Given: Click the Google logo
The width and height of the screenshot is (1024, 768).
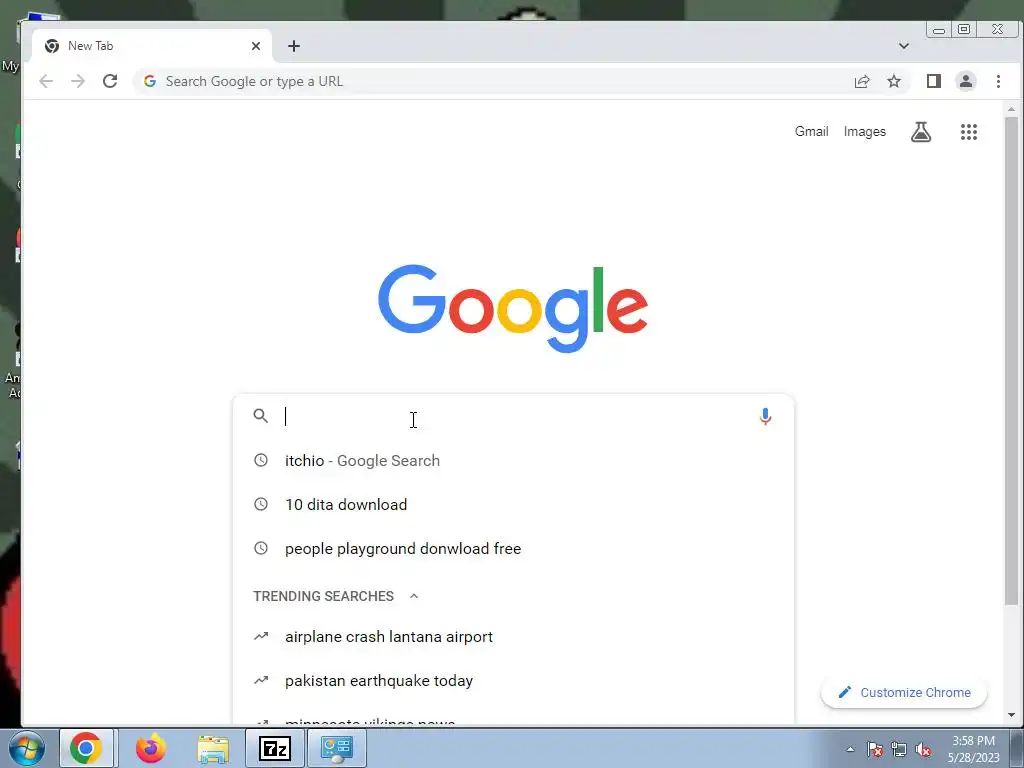Looking at the screenshot, I should tap(513, 308).
